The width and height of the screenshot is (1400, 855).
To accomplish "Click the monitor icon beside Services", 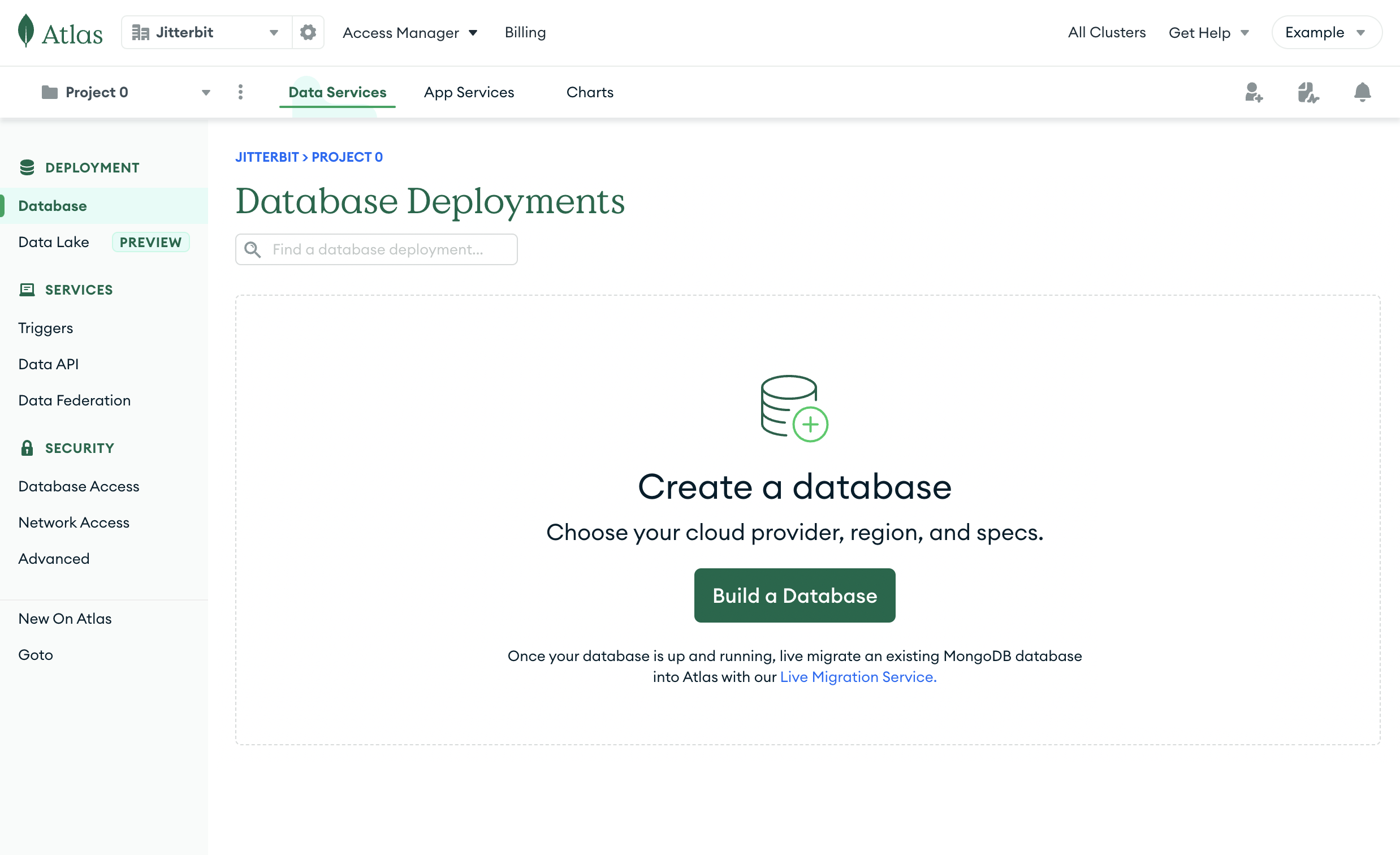I will pos(27,289).
